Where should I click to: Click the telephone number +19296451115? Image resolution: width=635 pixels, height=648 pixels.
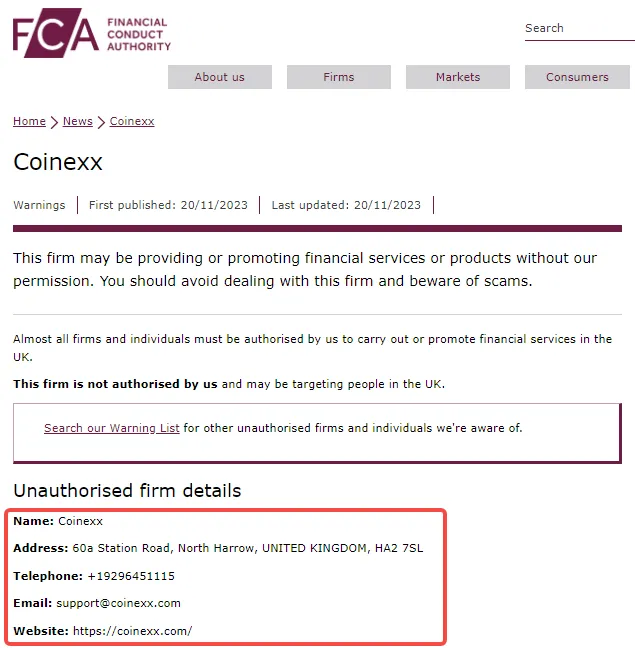(x=131, y=576)
